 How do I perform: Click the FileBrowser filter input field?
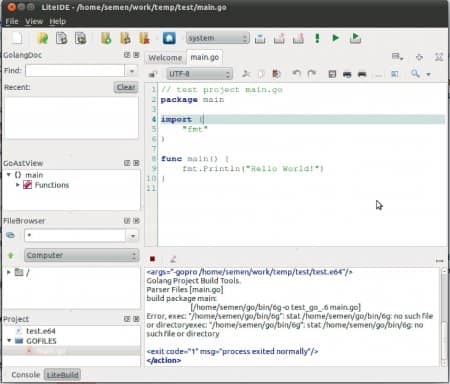(75, 236)
